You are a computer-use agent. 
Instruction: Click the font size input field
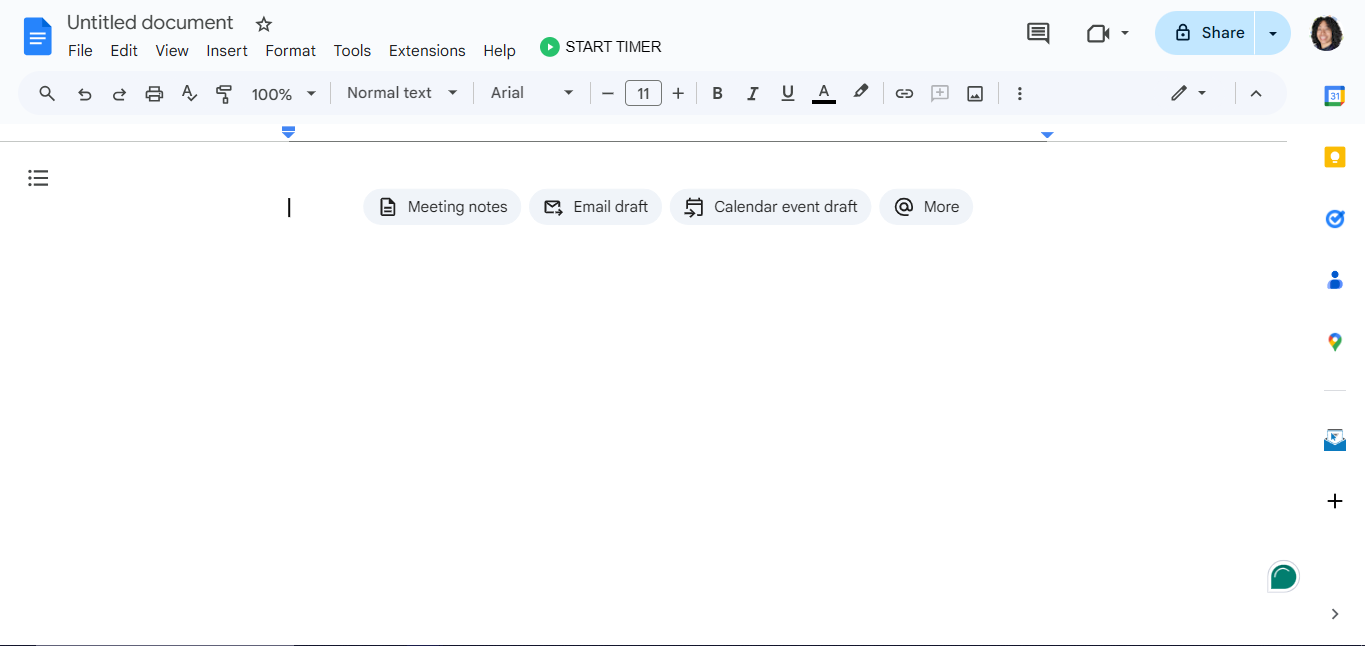643,94
